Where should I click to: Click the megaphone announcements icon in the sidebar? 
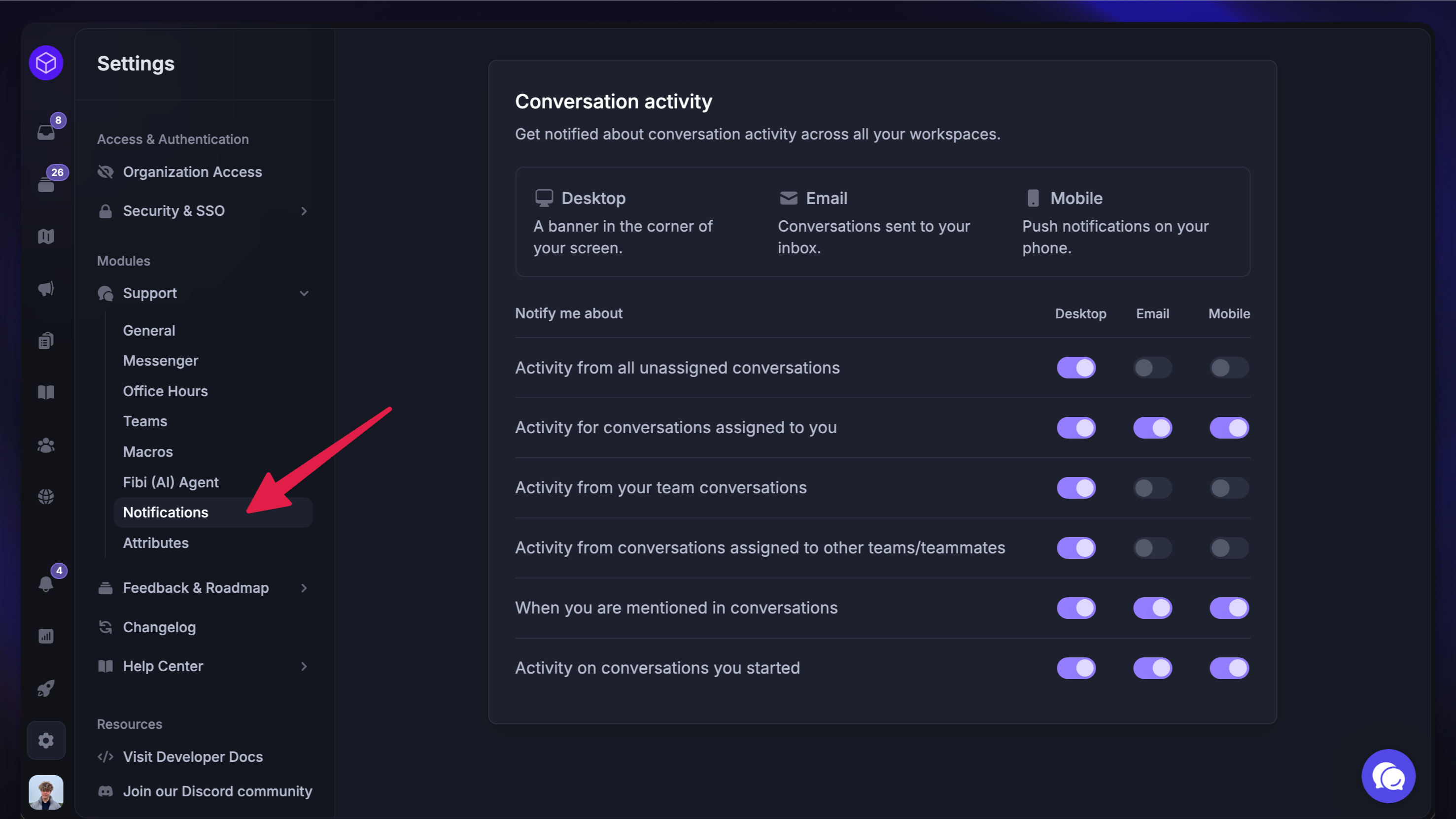coord(46,289)
